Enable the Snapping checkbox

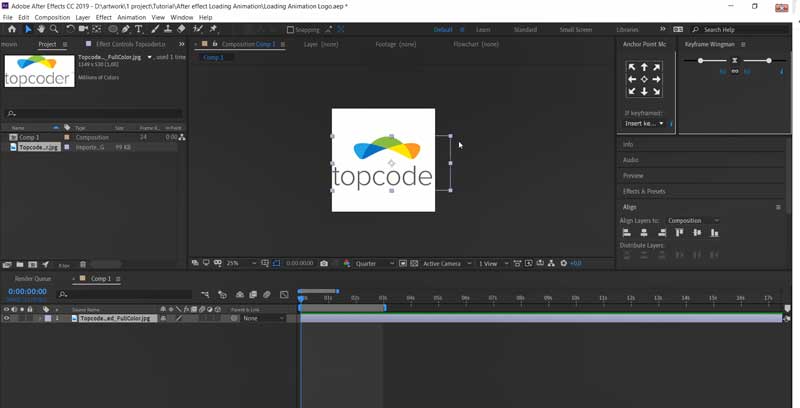coord(290,30)
